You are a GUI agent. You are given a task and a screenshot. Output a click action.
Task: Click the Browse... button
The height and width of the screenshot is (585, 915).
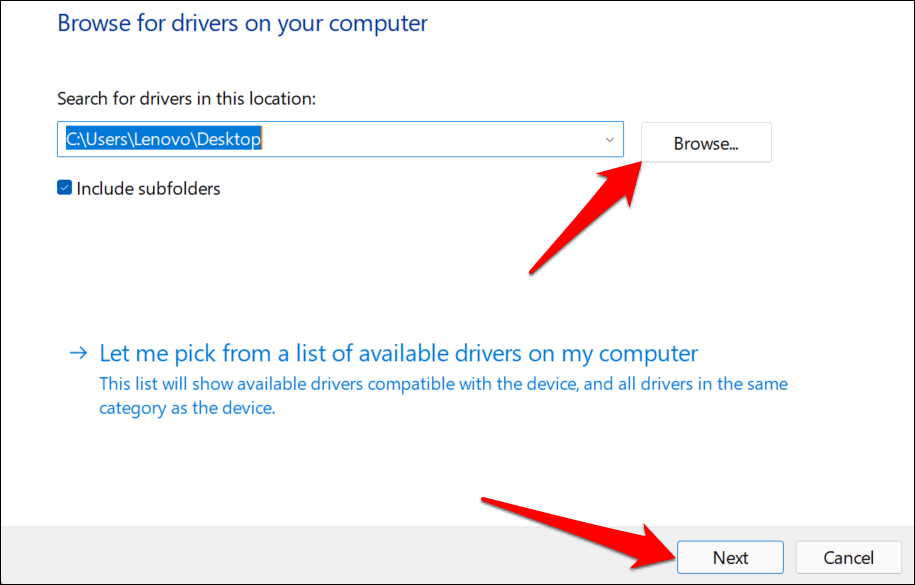pos(705,143)
